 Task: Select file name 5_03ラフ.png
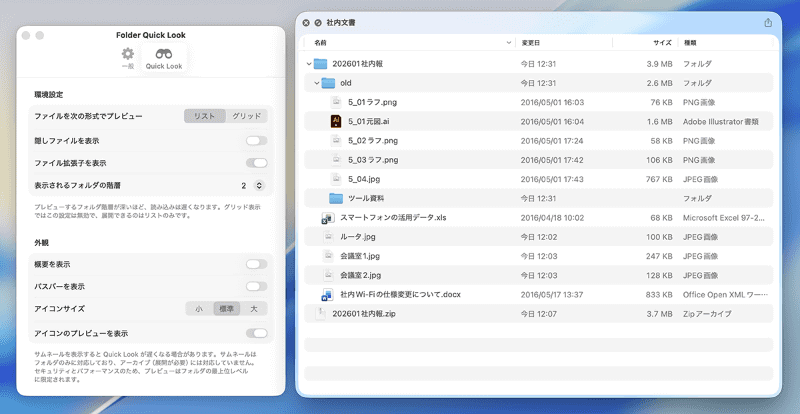click(373, 160)
